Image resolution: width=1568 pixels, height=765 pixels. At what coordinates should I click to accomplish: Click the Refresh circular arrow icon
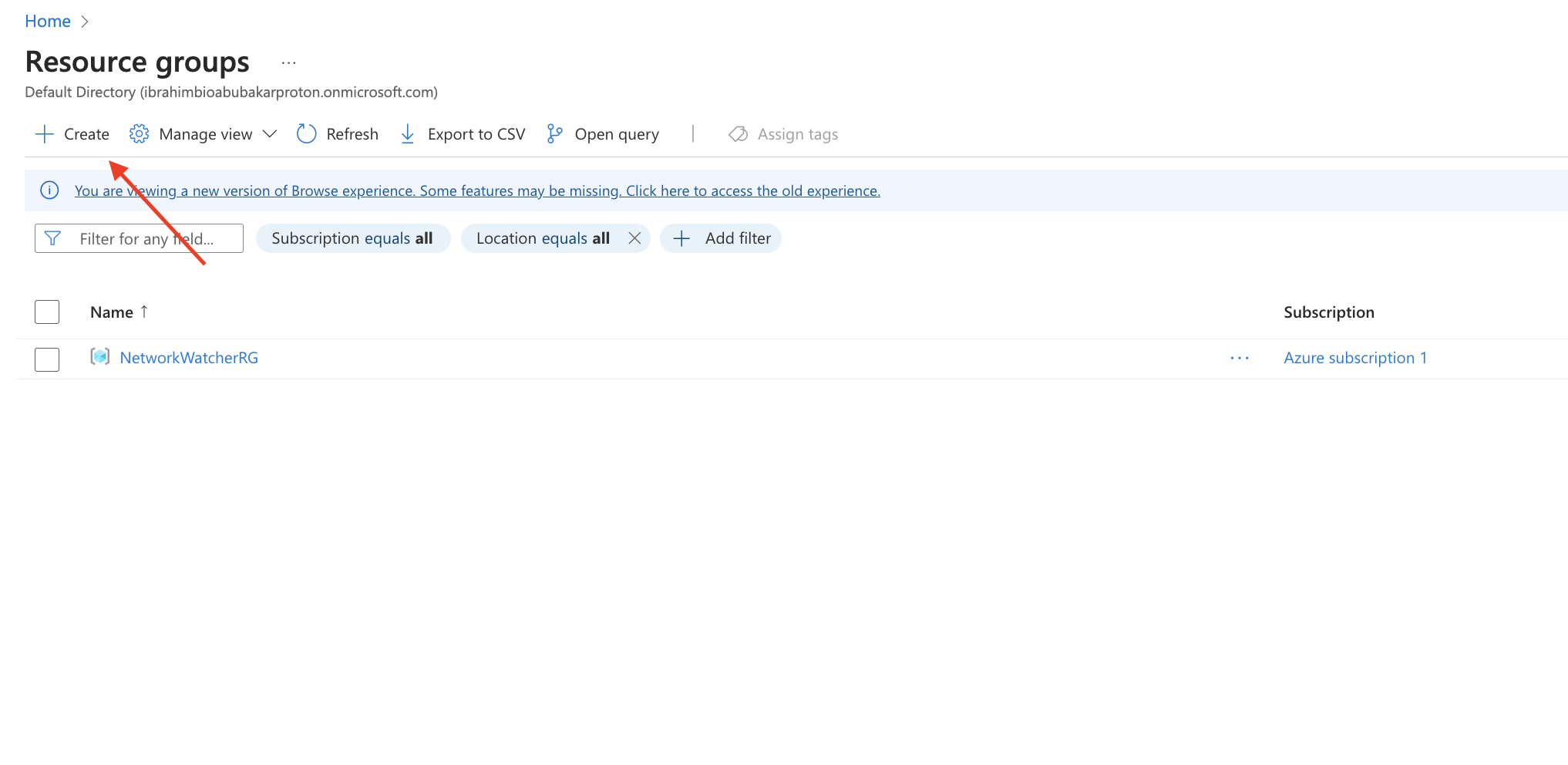pyautogui.click(x=306, y=134)
